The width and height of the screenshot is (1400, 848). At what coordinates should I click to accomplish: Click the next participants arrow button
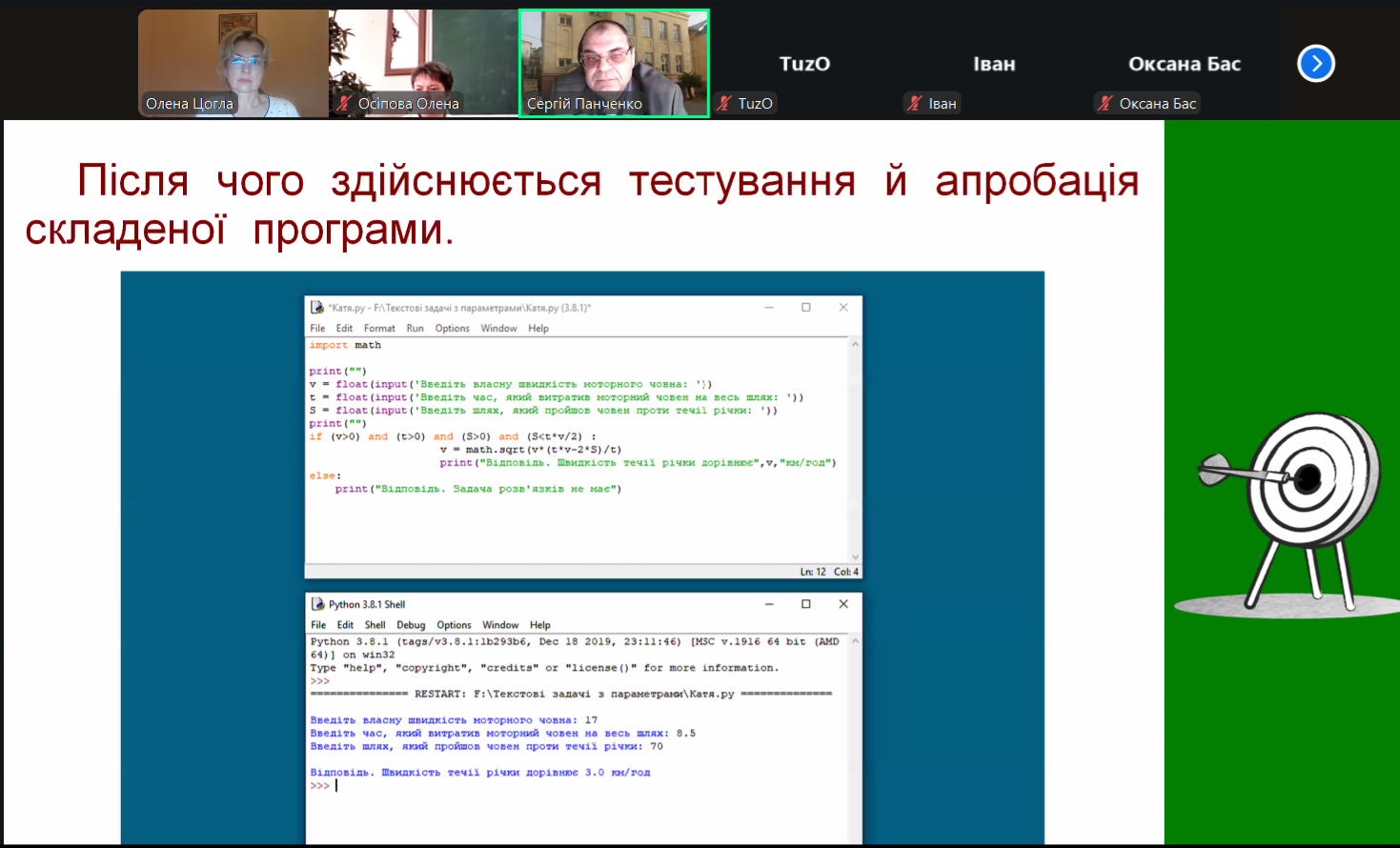pos(1315,64)
